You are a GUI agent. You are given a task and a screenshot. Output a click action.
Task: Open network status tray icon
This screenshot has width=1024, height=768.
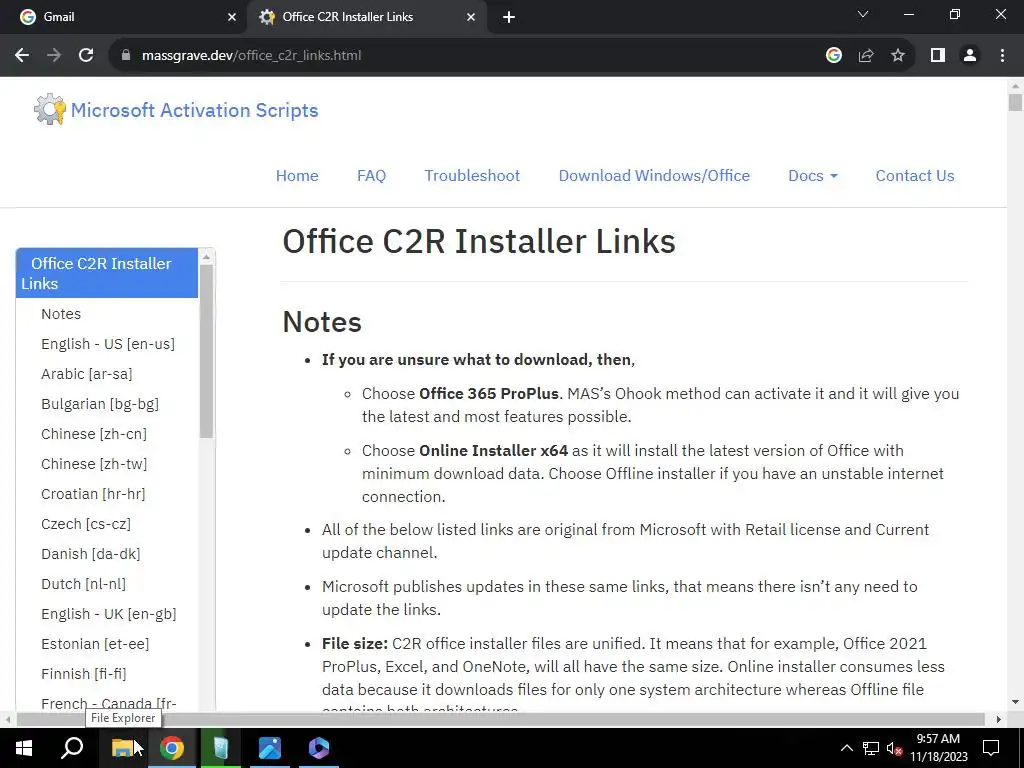[x=871, y=748]
